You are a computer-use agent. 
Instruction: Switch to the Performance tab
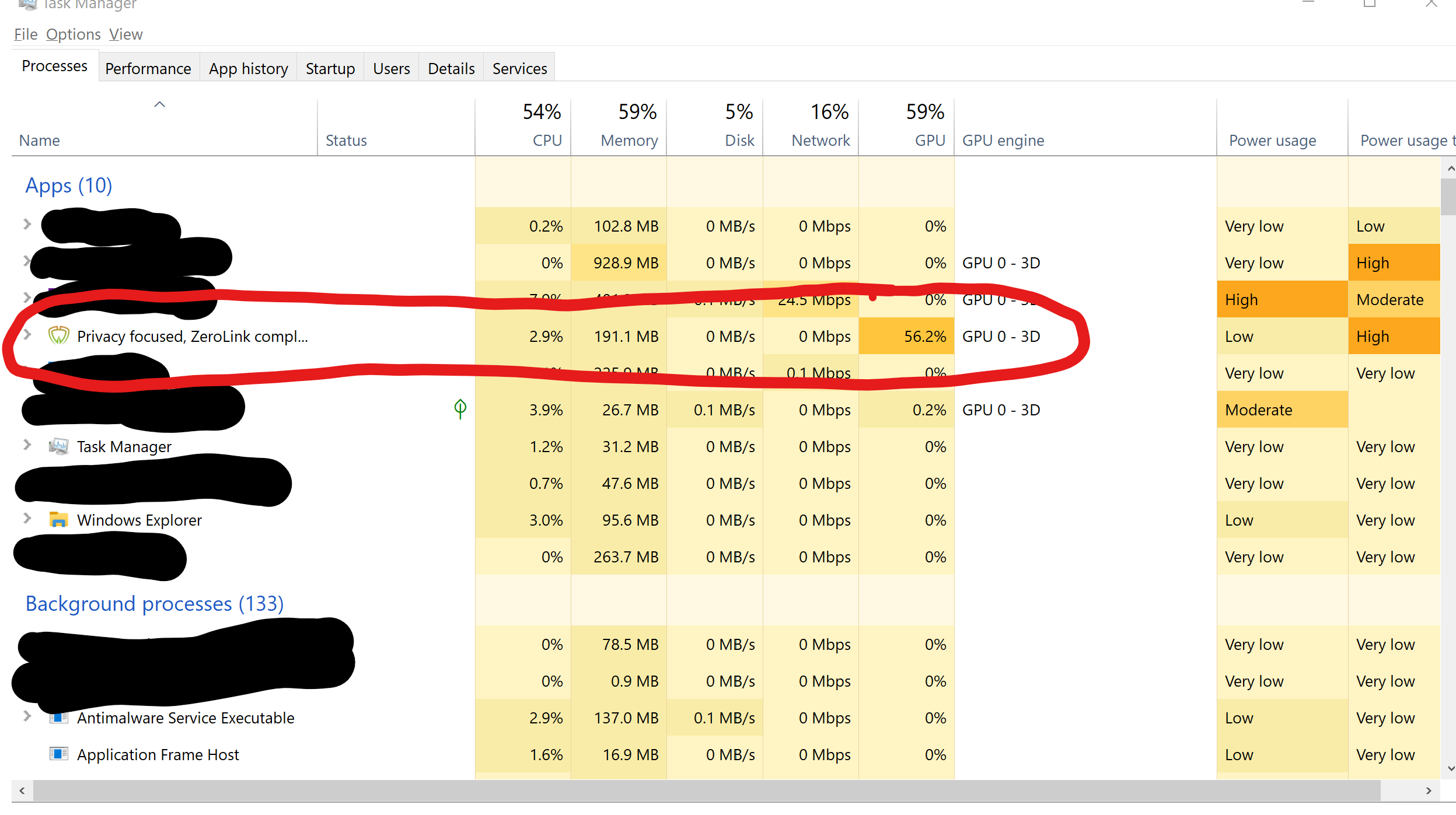click(x=148, y=69)
